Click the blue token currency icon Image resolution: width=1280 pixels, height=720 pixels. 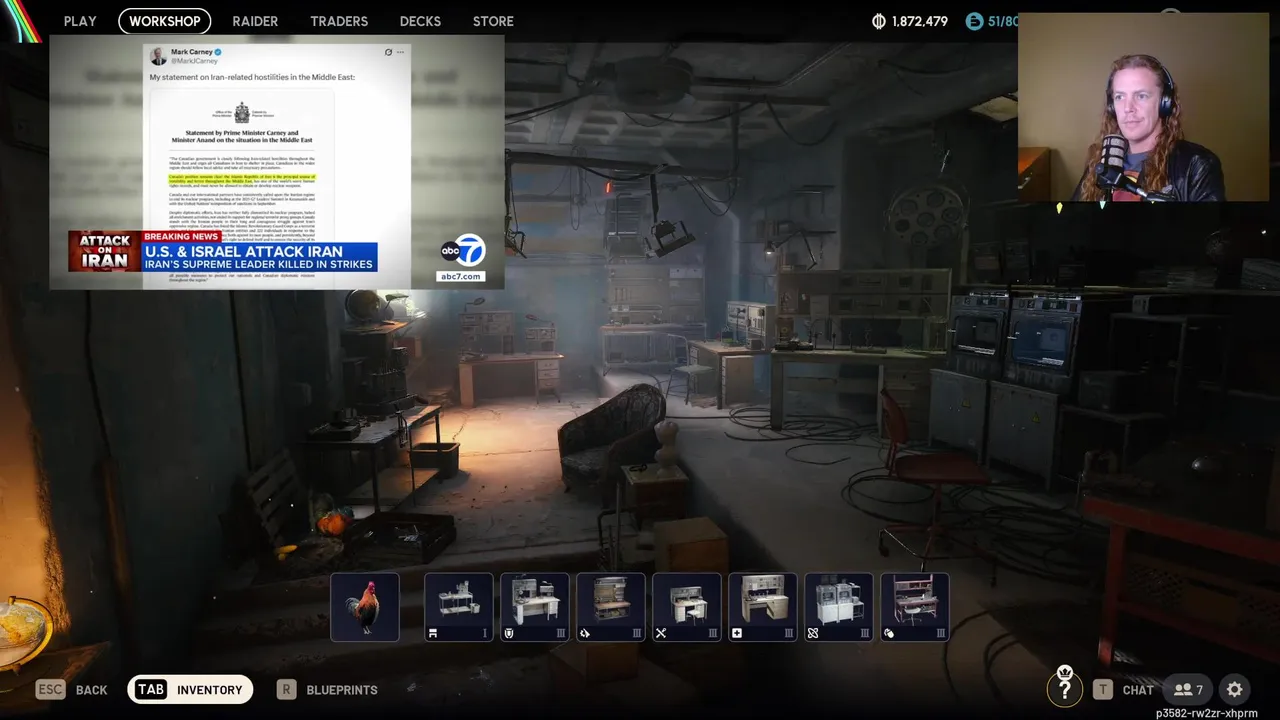coord(974,21)
